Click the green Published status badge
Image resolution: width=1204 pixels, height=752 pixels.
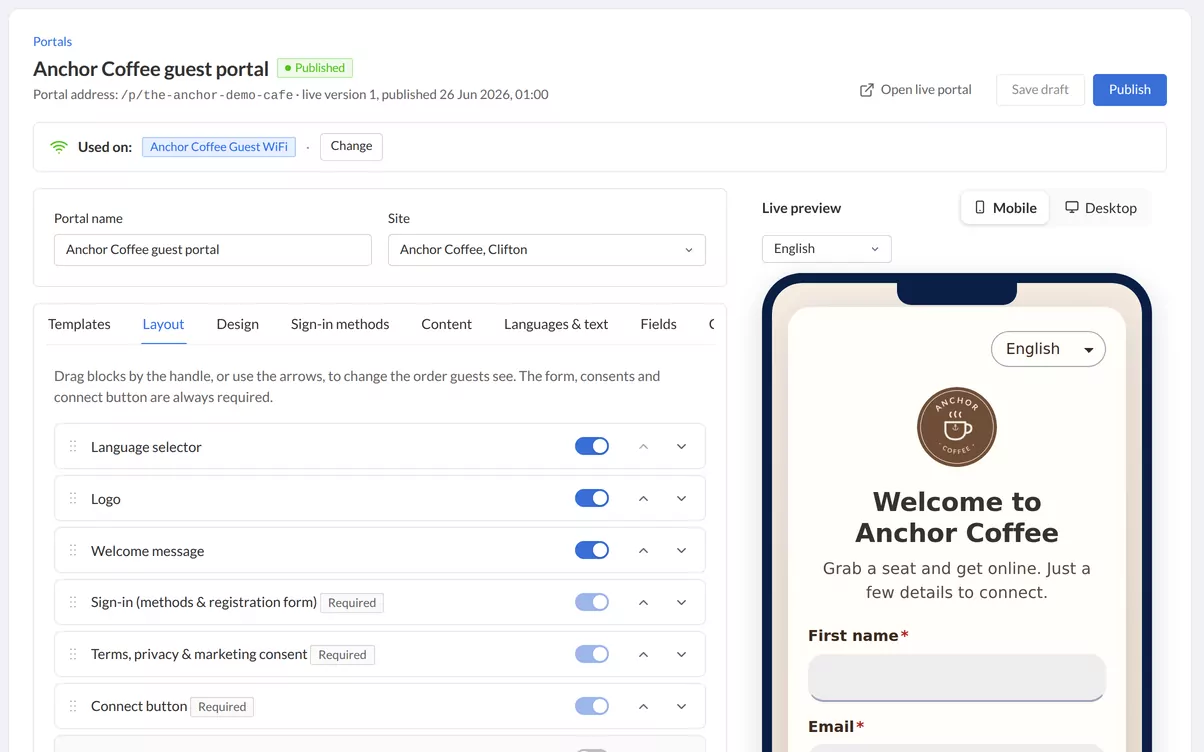click(315, 68)
